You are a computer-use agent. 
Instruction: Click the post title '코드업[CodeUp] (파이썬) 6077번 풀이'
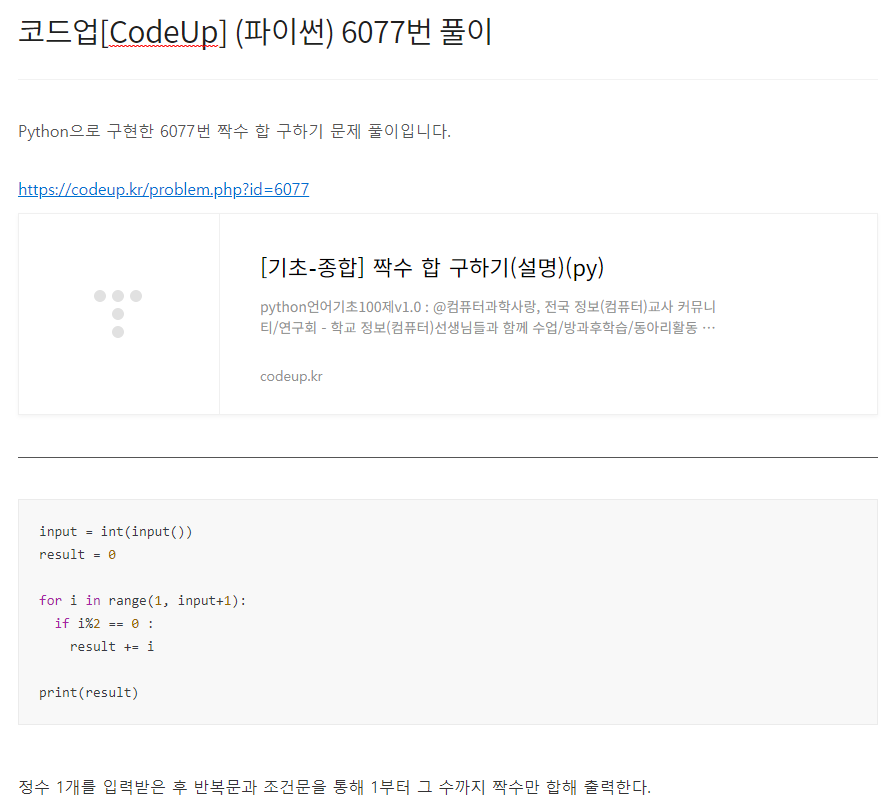point(255,32)
